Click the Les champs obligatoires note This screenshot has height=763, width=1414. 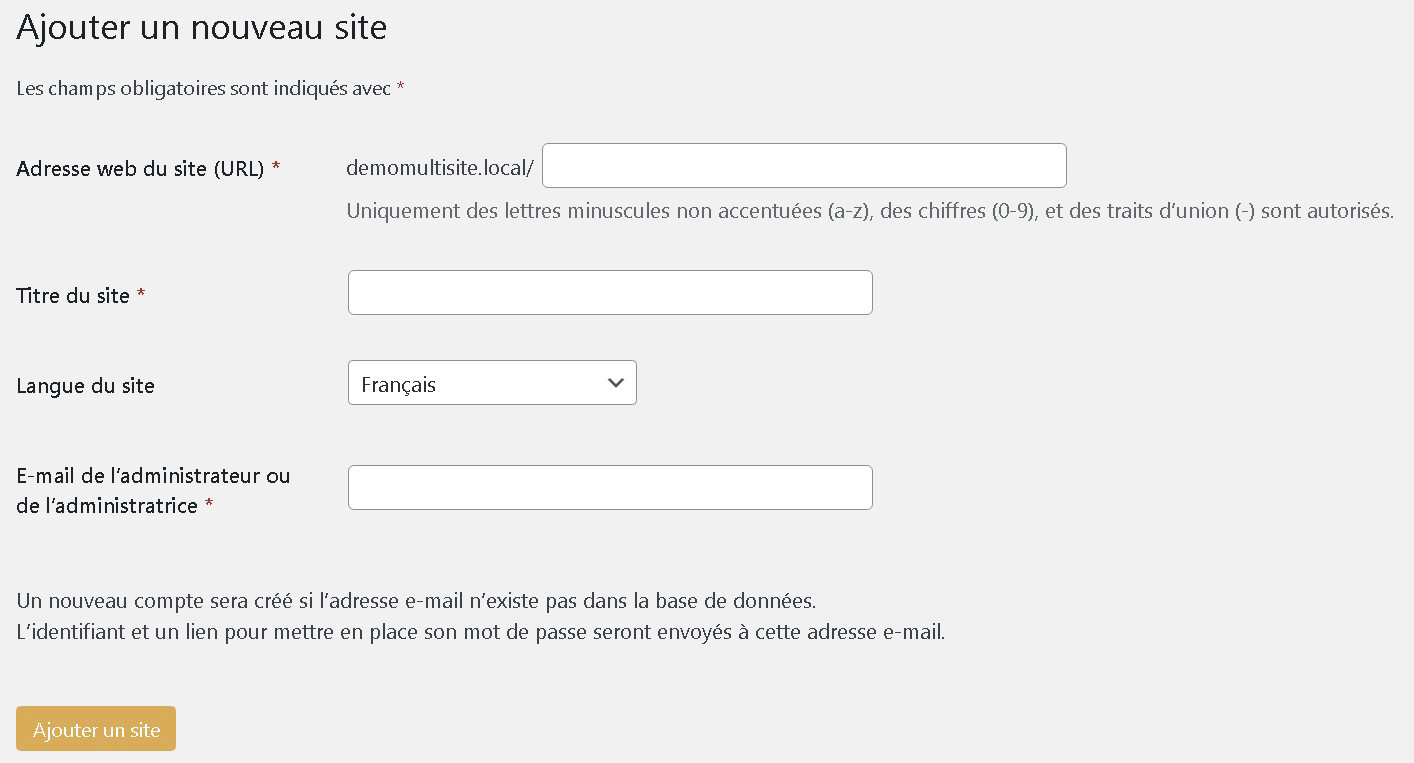(x=203, y=89)
